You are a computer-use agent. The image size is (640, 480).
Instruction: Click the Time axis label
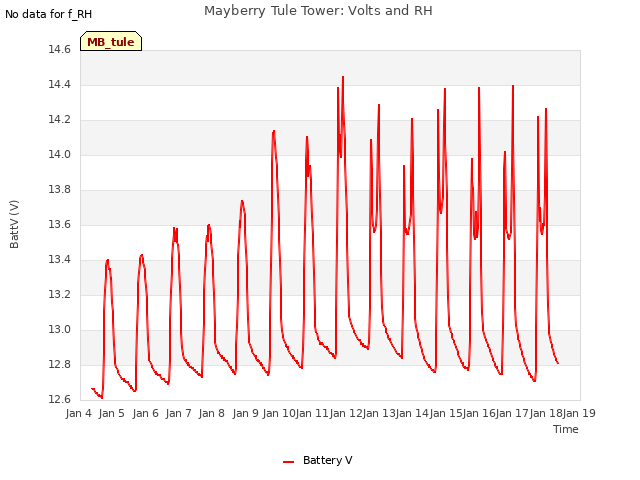pos(565,429)
